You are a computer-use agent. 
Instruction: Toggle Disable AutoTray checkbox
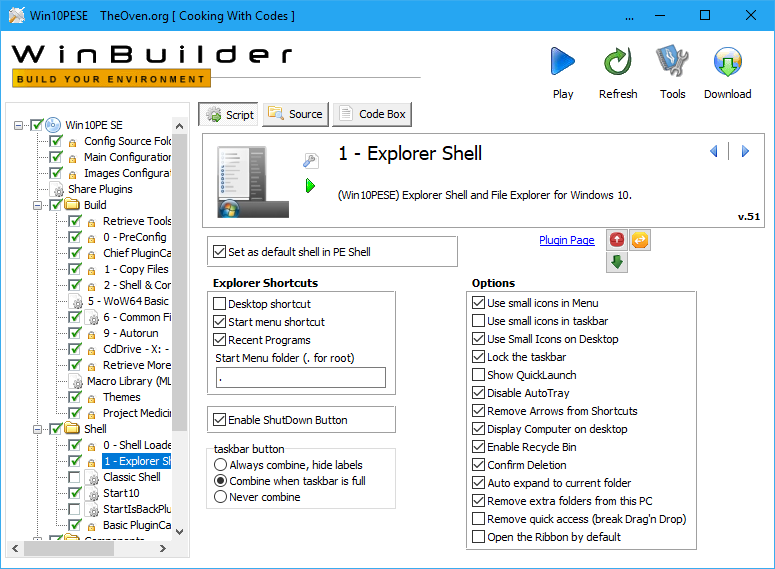(x=478, y=393)
